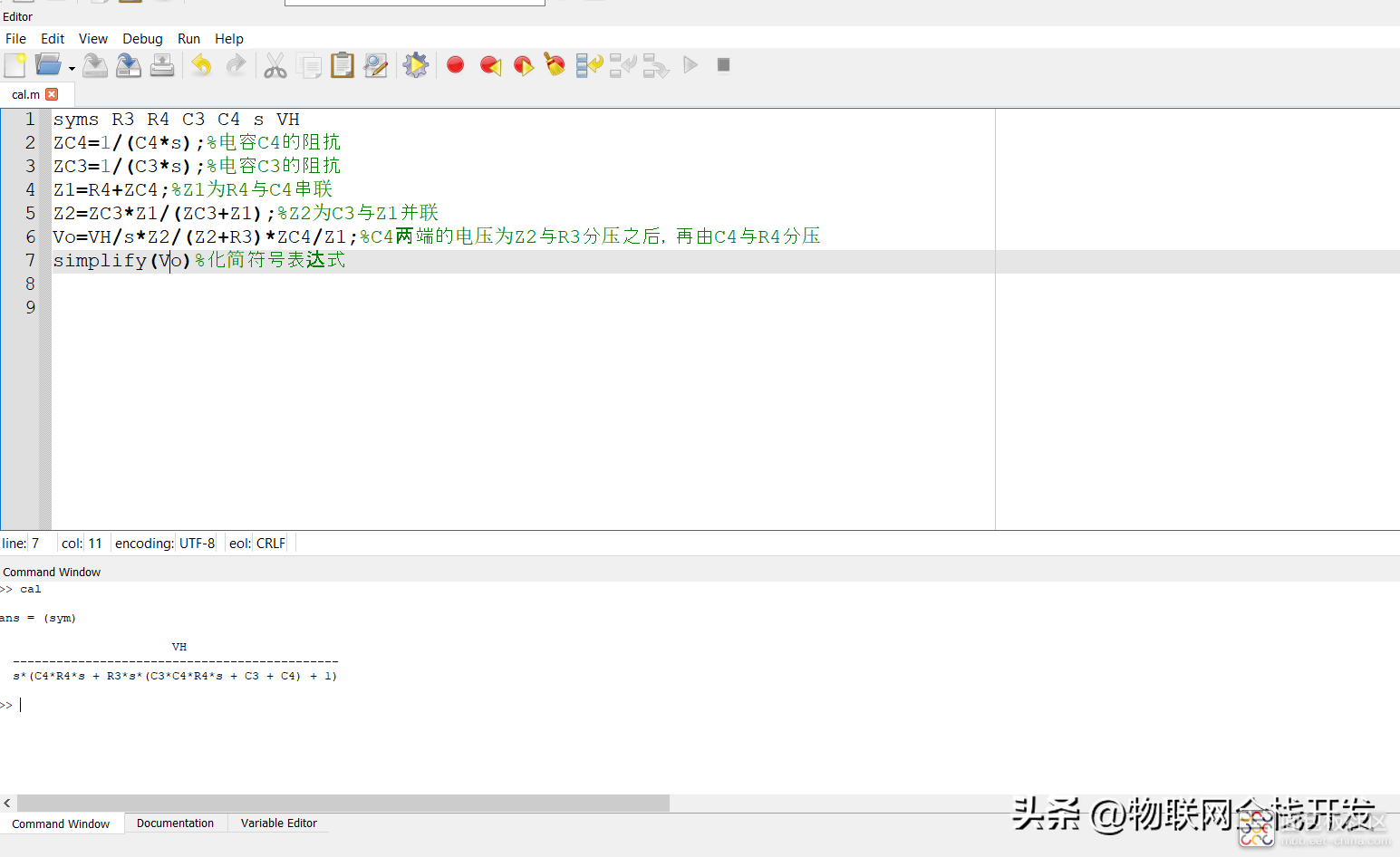Save file and run script
Image resolution: width=1400 pixels, height=857 pixels.
coord(416,65)
